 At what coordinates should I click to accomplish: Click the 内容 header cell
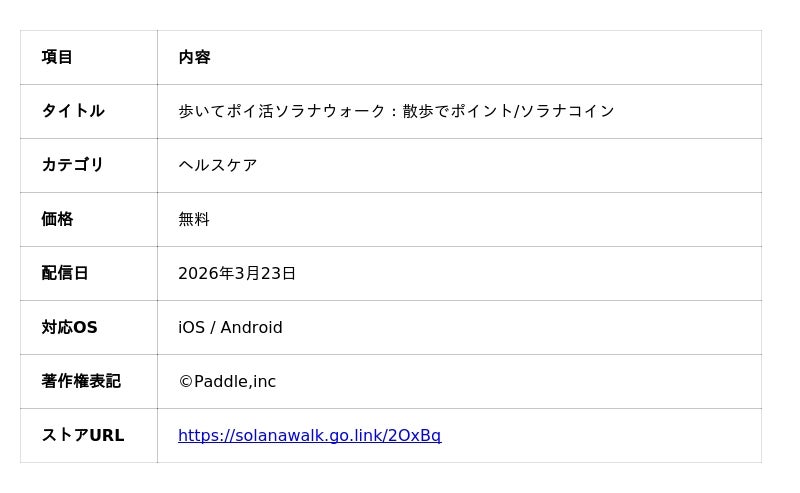(x=194, y=58)
